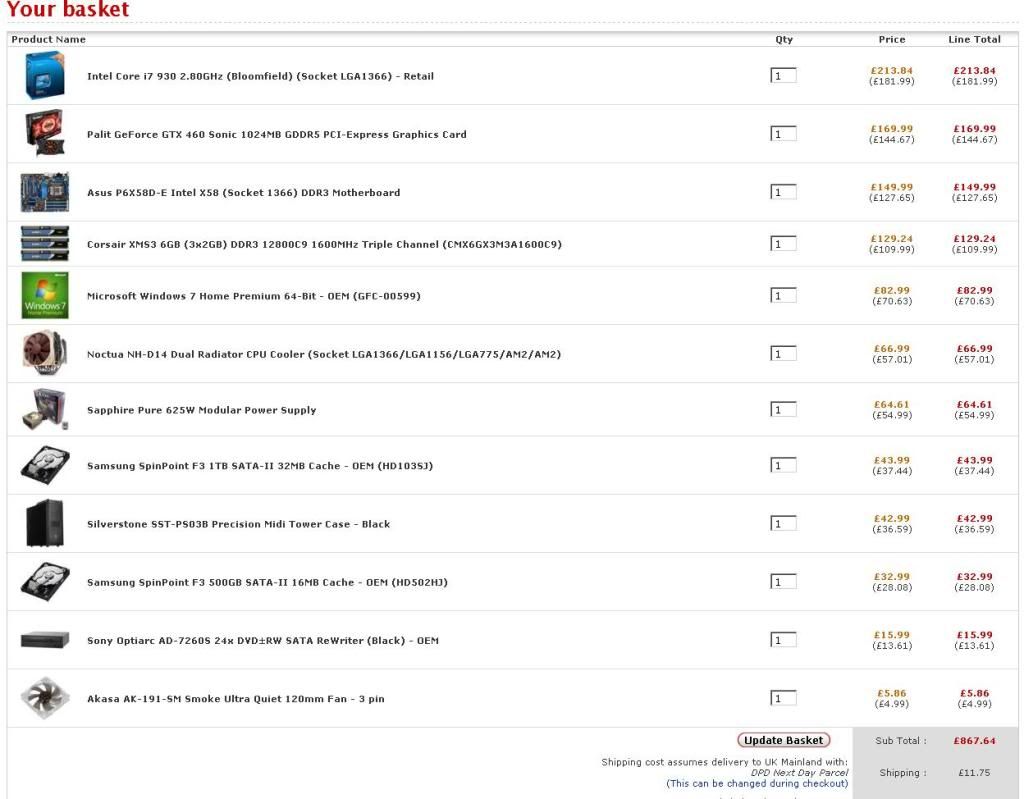Viewport: 1024px width, 799px height.
Task: Click the Silverstone tower case thumbnail
Action: point(44,523)
